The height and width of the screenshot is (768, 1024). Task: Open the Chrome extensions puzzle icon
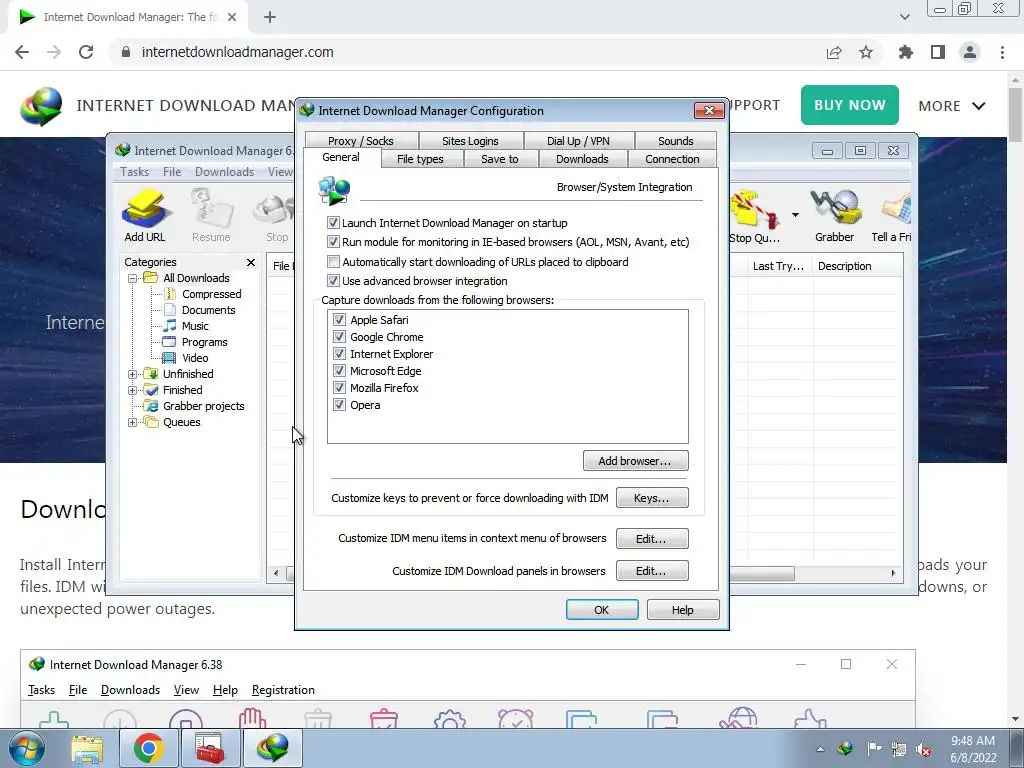tap(906, 52)
